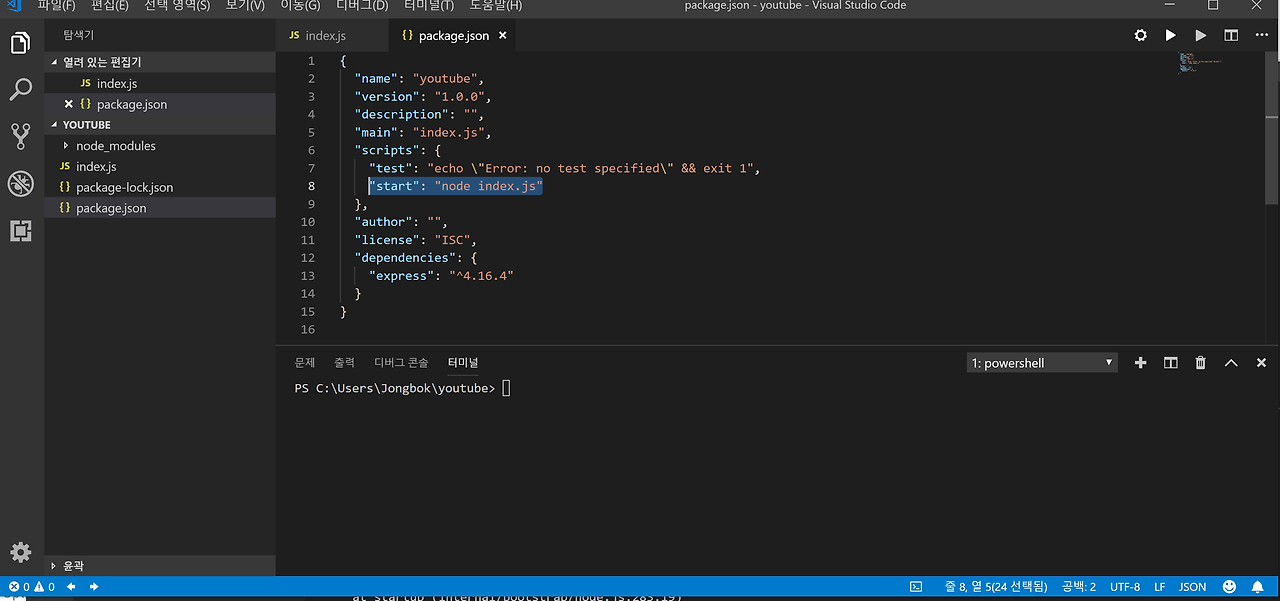Open the Search view in activity bar
Viewport: 1280px width, 601px height.
[x=21, y=90]
